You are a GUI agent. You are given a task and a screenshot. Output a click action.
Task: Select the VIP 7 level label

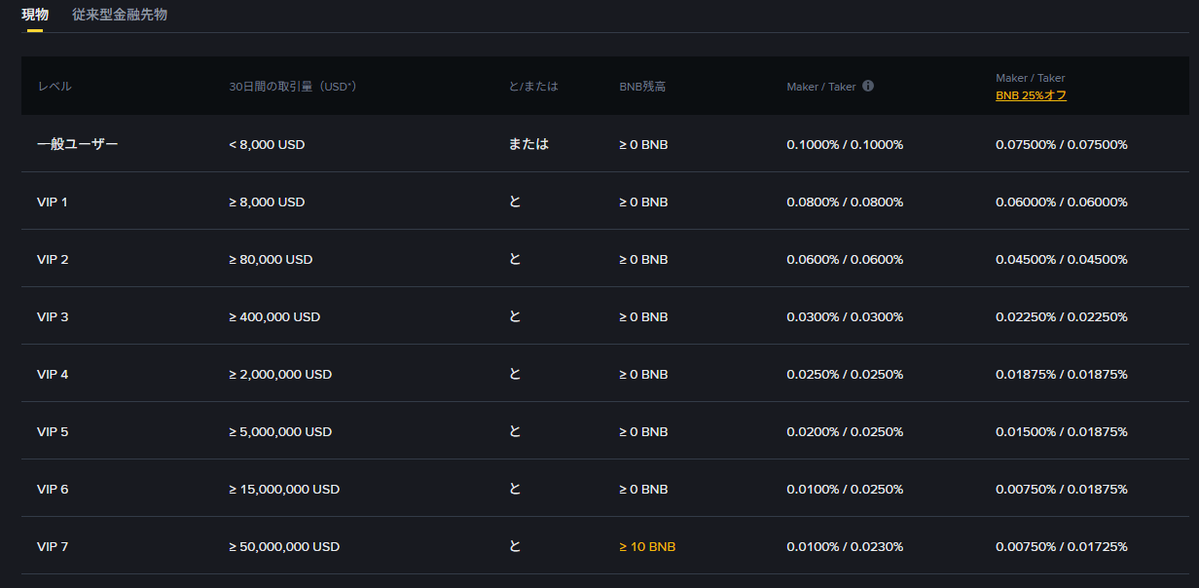pos(53,547)
